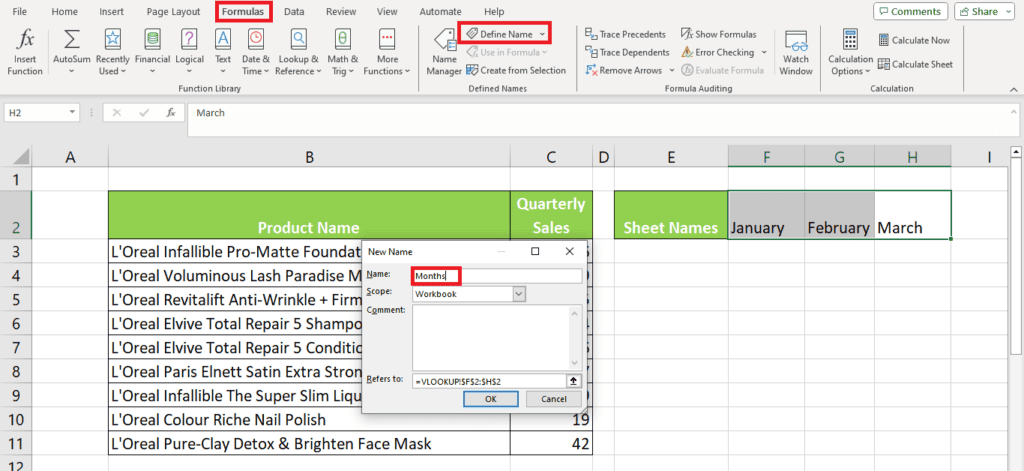Viewport: 1024px width, 471px height.
Task: Click Calculate Sheet
Action: tap(915, 64)
